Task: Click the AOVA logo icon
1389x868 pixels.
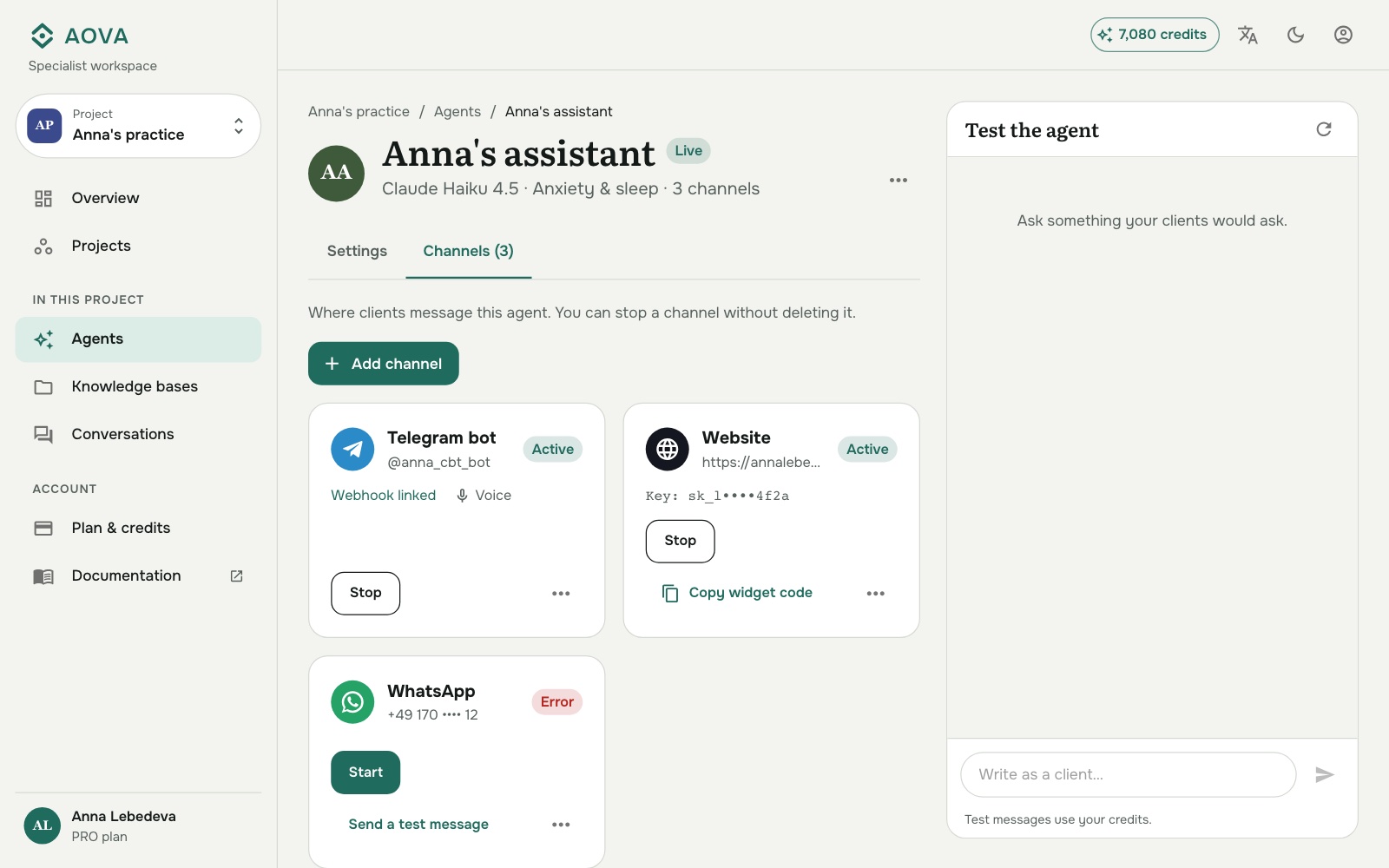Action: click(x=42, y=36)
